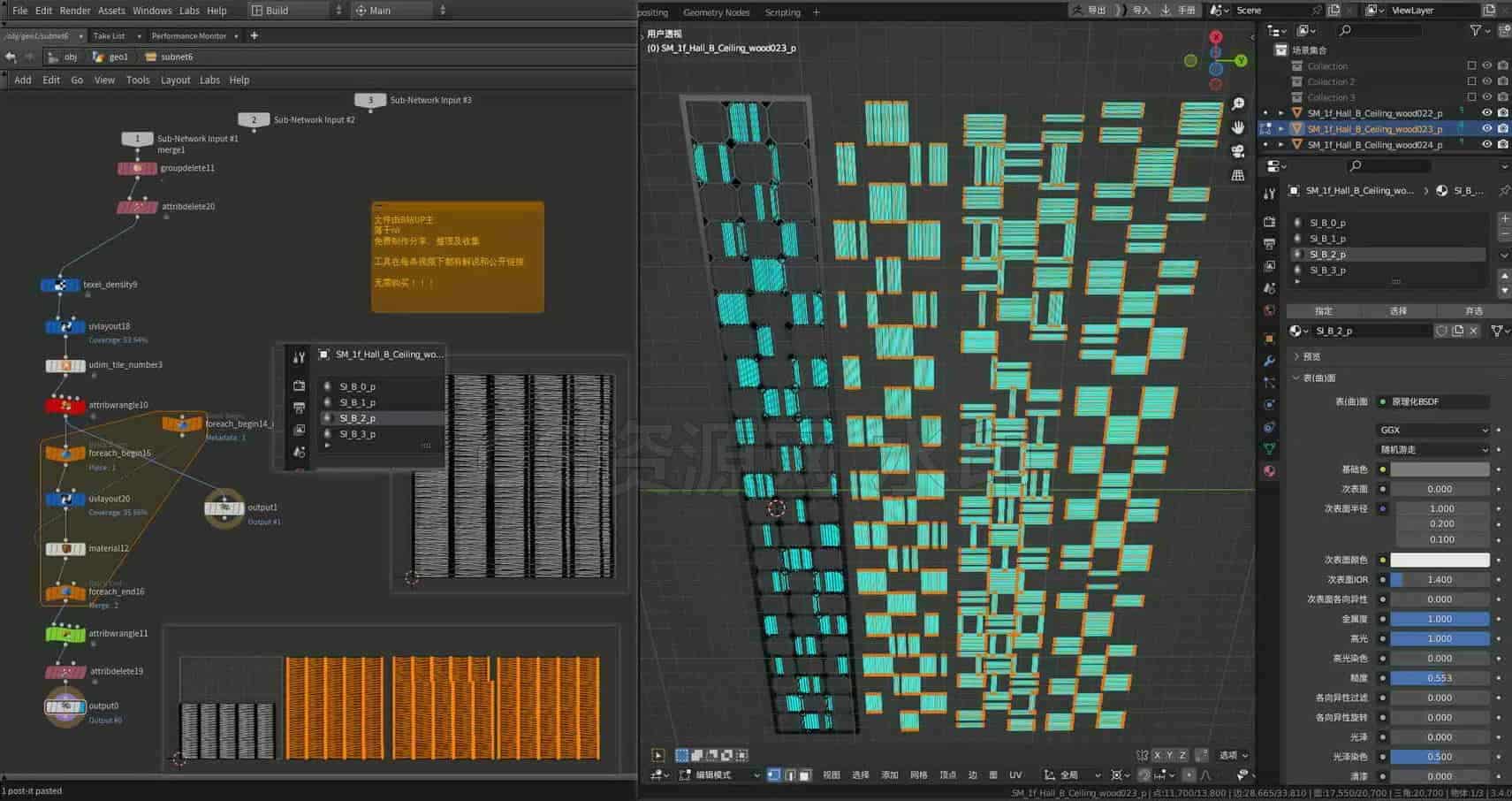Toggle camera view icon in viewport
This screenshot has height=801, width=1512.
[1238, 151]
